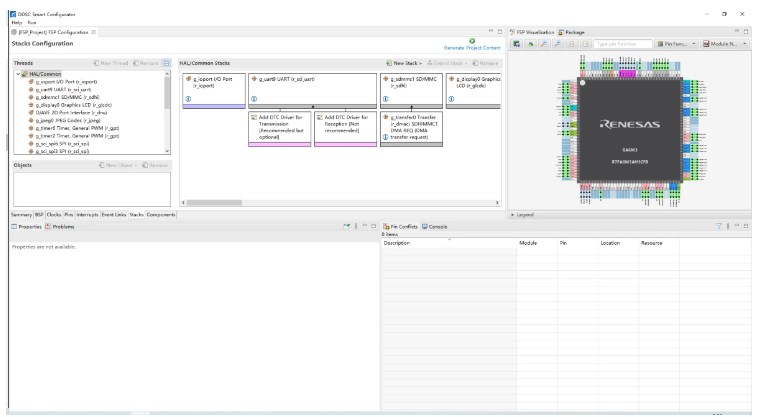Click the stacks horizontal scrollbar thumb
Screen dimensions: 761x417
[x=214, y=202]
